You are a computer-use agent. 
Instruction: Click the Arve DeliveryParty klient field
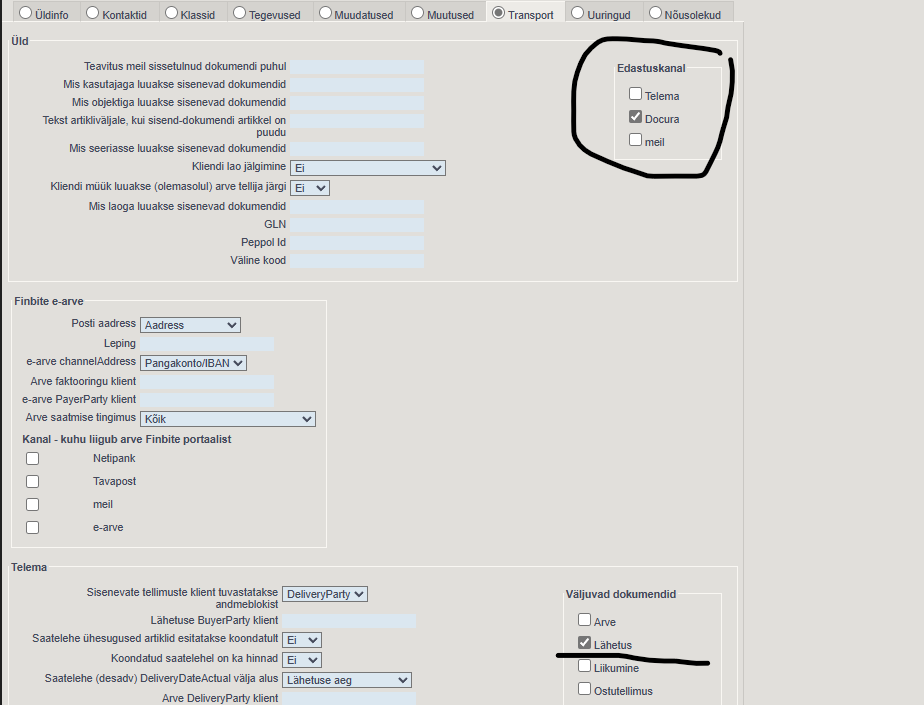coord(349,699)
